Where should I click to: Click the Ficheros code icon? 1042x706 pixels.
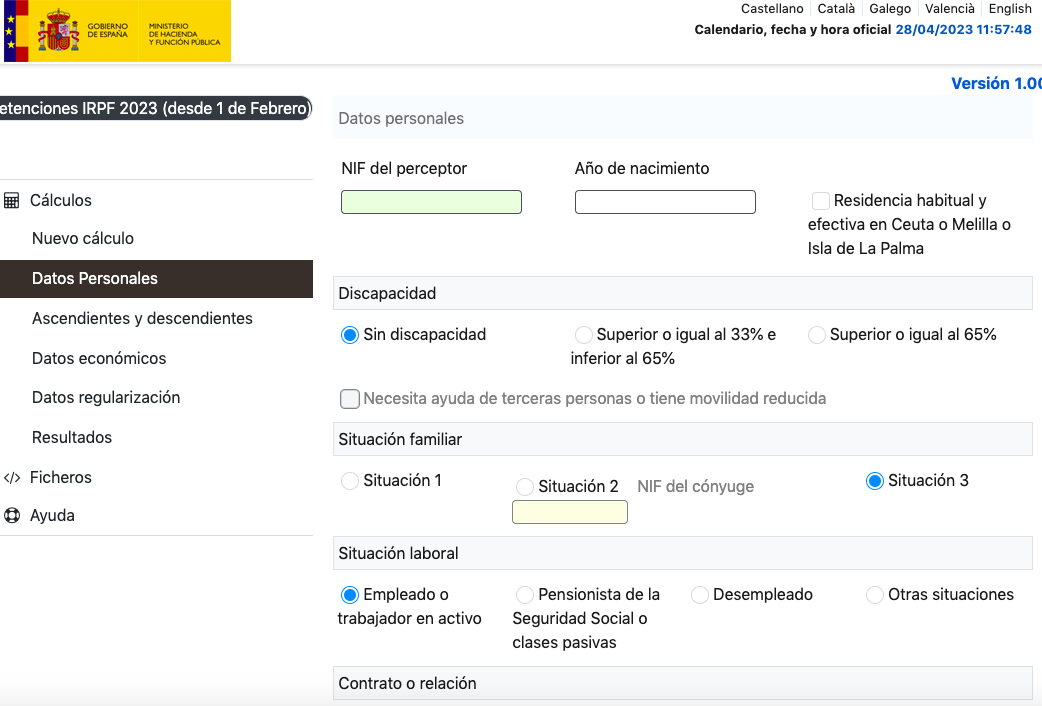(x=10, y=477)
